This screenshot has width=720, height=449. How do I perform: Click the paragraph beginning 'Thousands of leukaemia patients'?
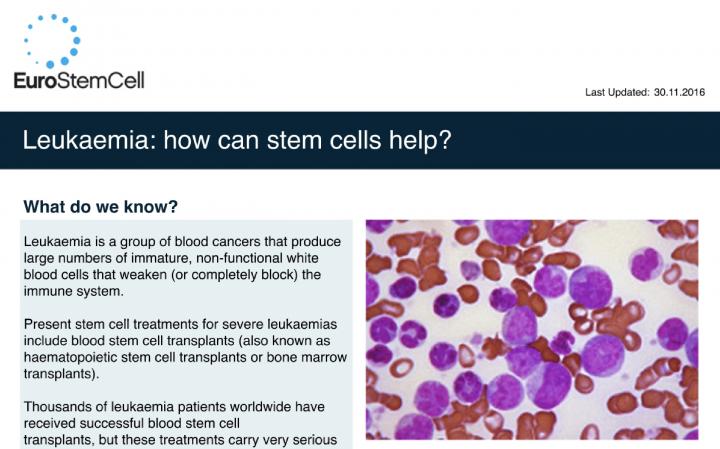(180, 423)
